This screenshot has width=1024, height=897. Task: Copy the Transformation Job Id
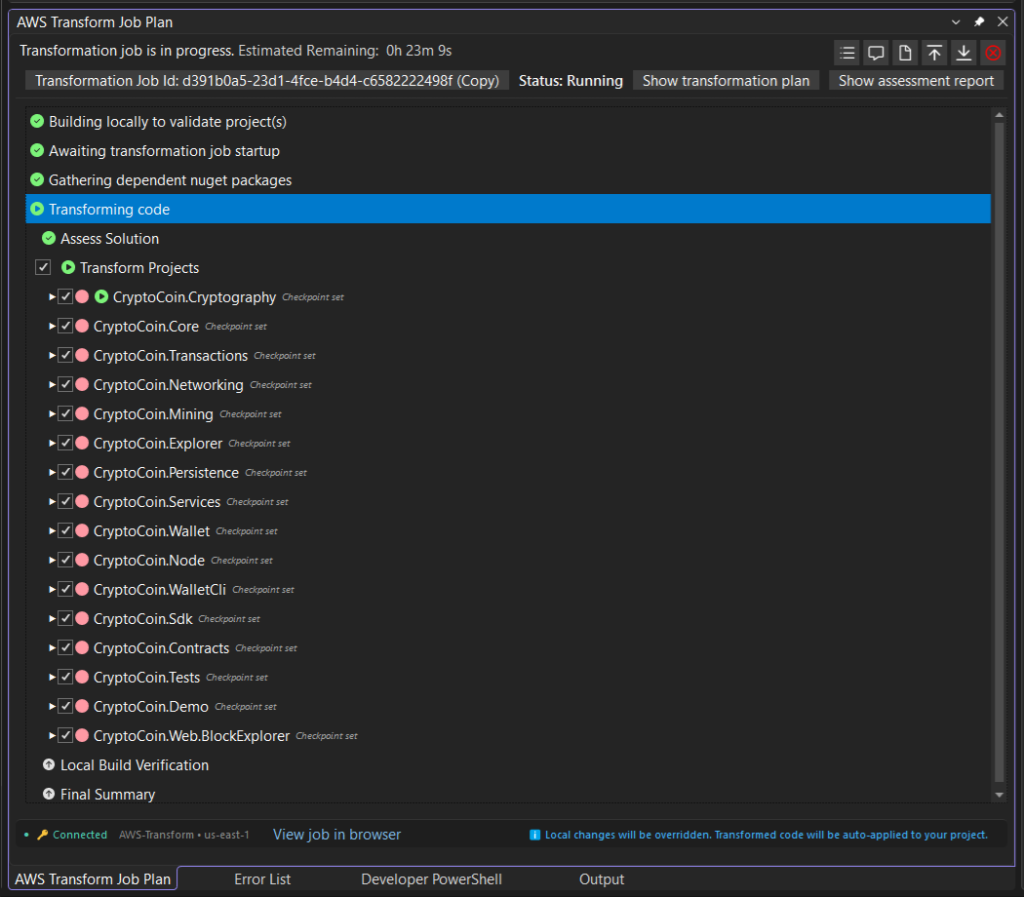tap(266, 80)
